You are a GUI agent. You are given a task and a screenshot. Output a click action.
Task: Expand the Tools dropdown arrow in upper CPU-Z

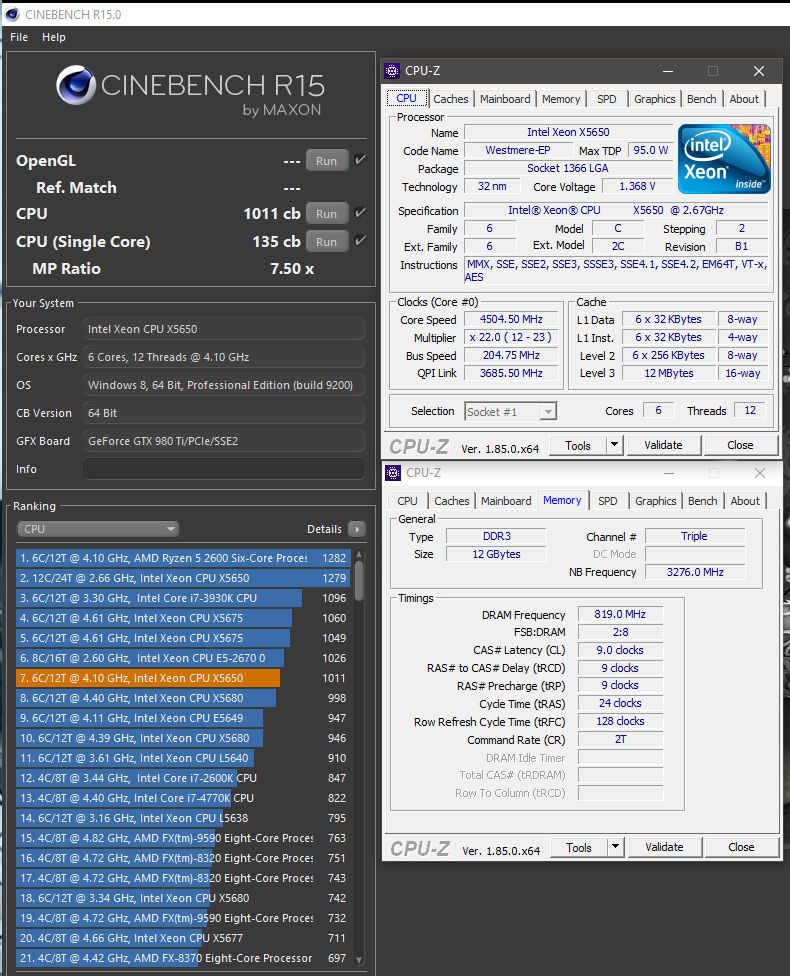(x=615, y=446)
